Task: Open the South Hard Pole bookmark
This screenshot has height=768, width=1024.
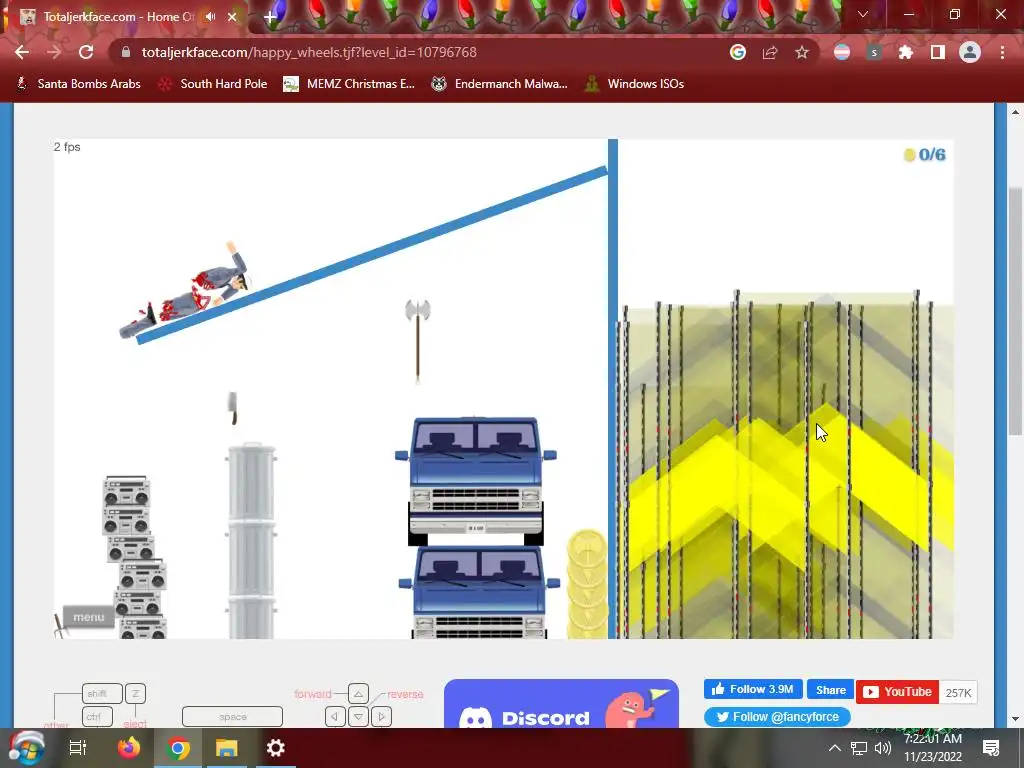Action: [x=213, y=84]
